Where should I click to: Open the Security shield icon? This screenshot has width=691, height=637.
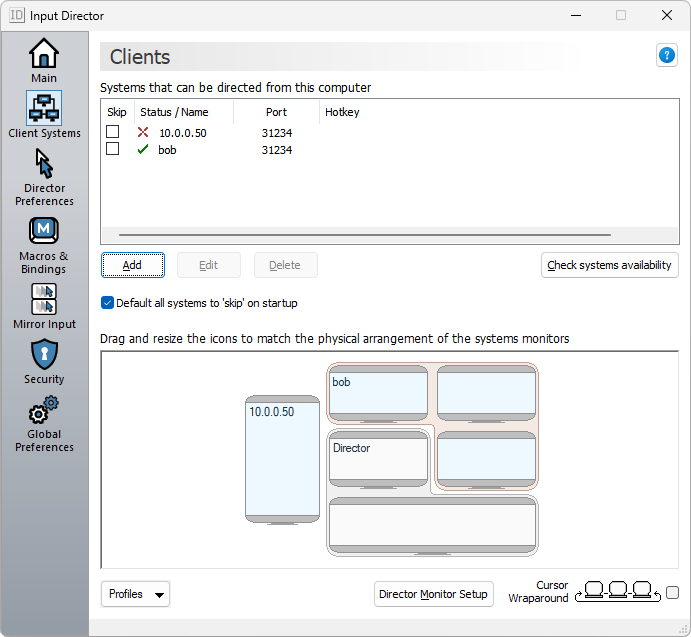(44, 354)
